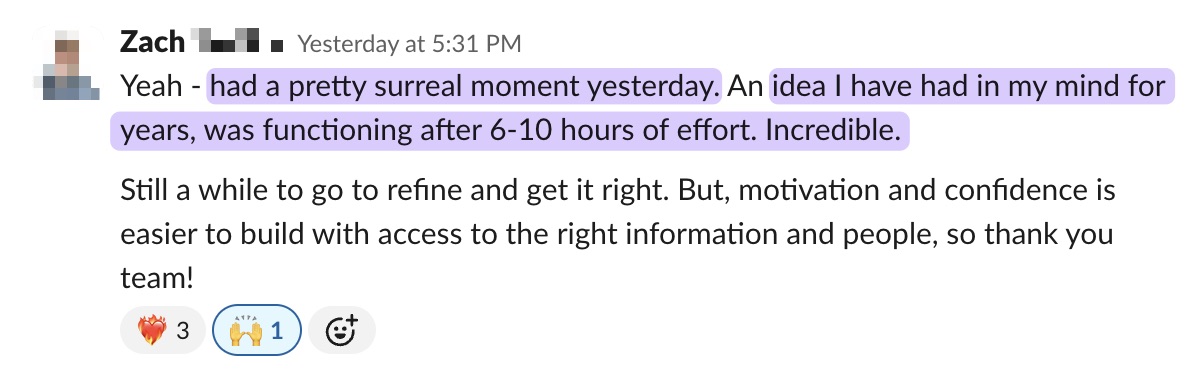Click highlighted line starting 'years, was functioning'
The width and height of the screenshot is (1204, 378).
pos(510,131)
